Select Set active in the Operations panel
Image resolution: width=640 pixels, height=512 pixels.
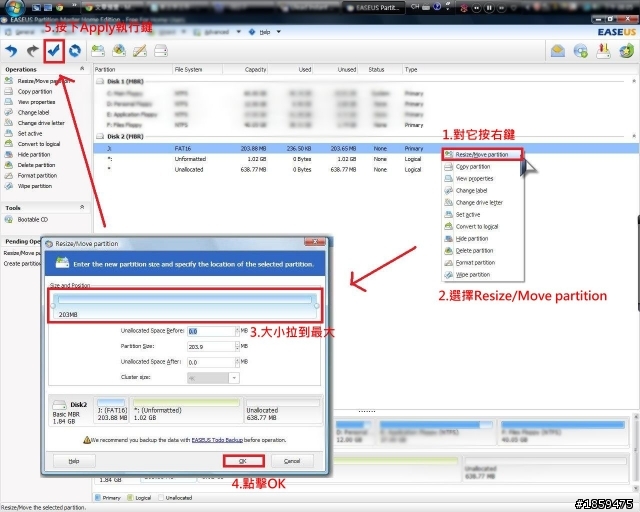30,134
